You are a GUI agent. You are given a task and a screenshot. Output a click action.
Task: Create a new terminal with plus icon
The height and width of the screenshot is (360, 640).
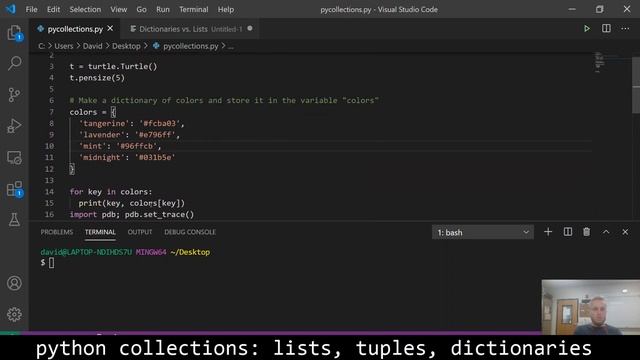(548, 232)
